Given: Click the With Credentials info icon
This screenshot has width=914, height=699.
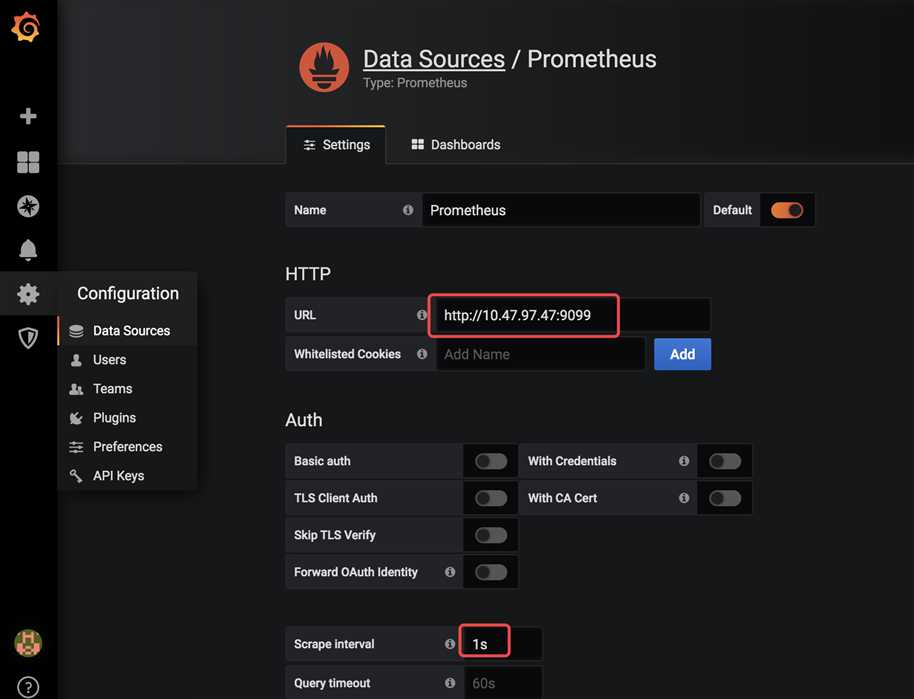Looking at the screenshot, I should tap(684, 461).
